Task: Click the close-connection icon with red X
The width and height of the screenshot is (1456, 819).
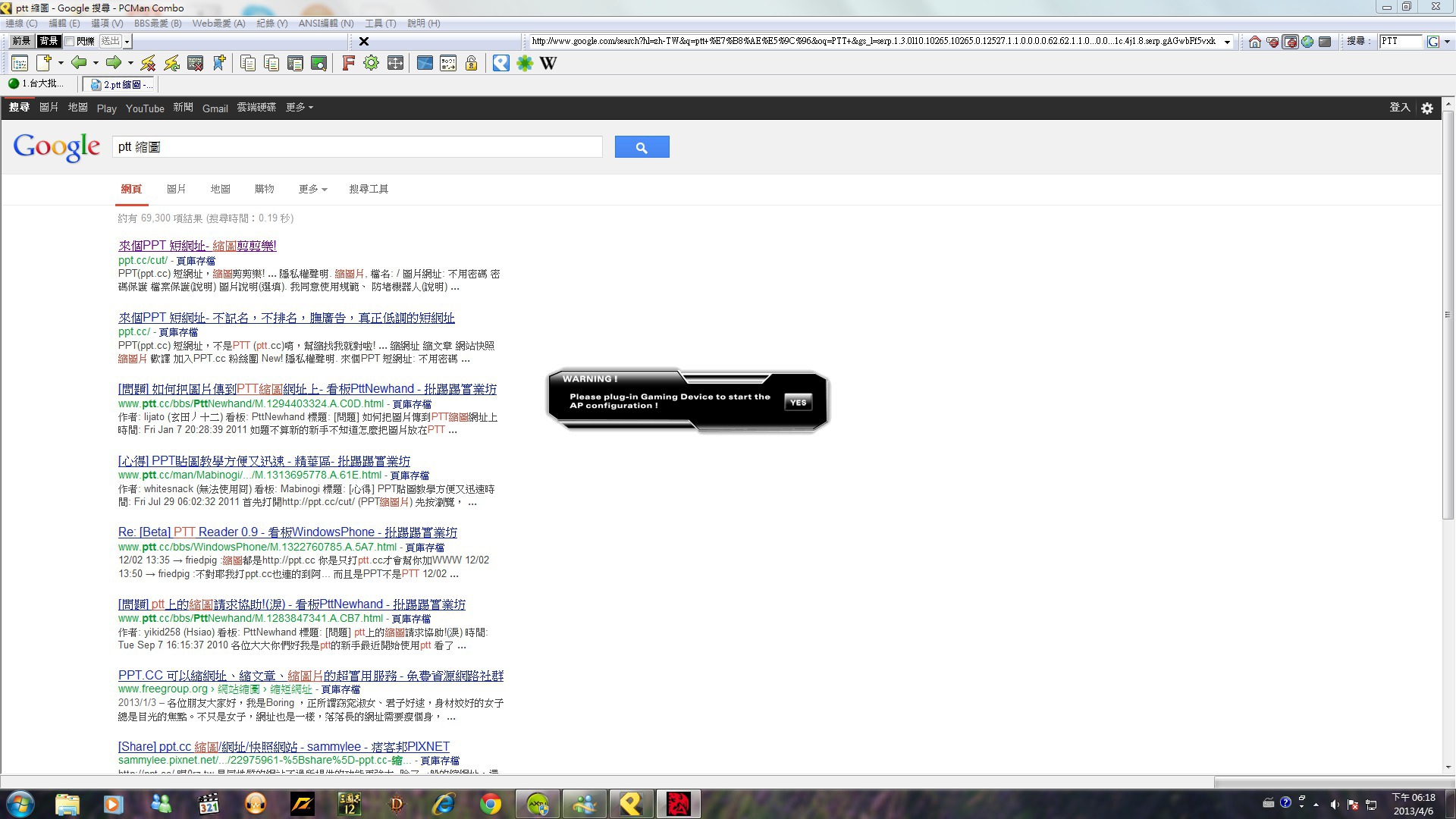Action: coord(195,64)
